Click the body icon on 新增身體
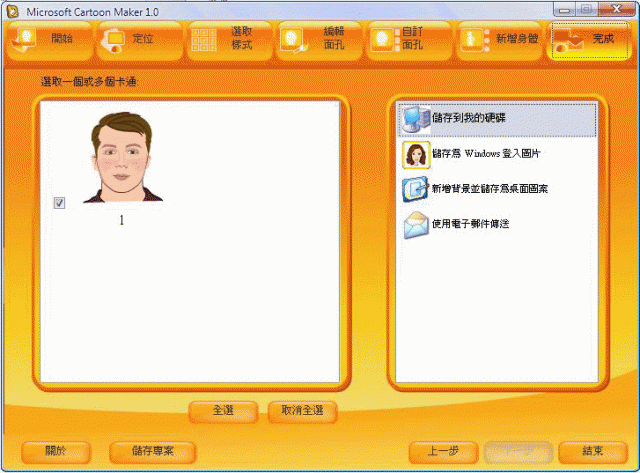This screenshot has height=473, width=640. tap(475, 40)
